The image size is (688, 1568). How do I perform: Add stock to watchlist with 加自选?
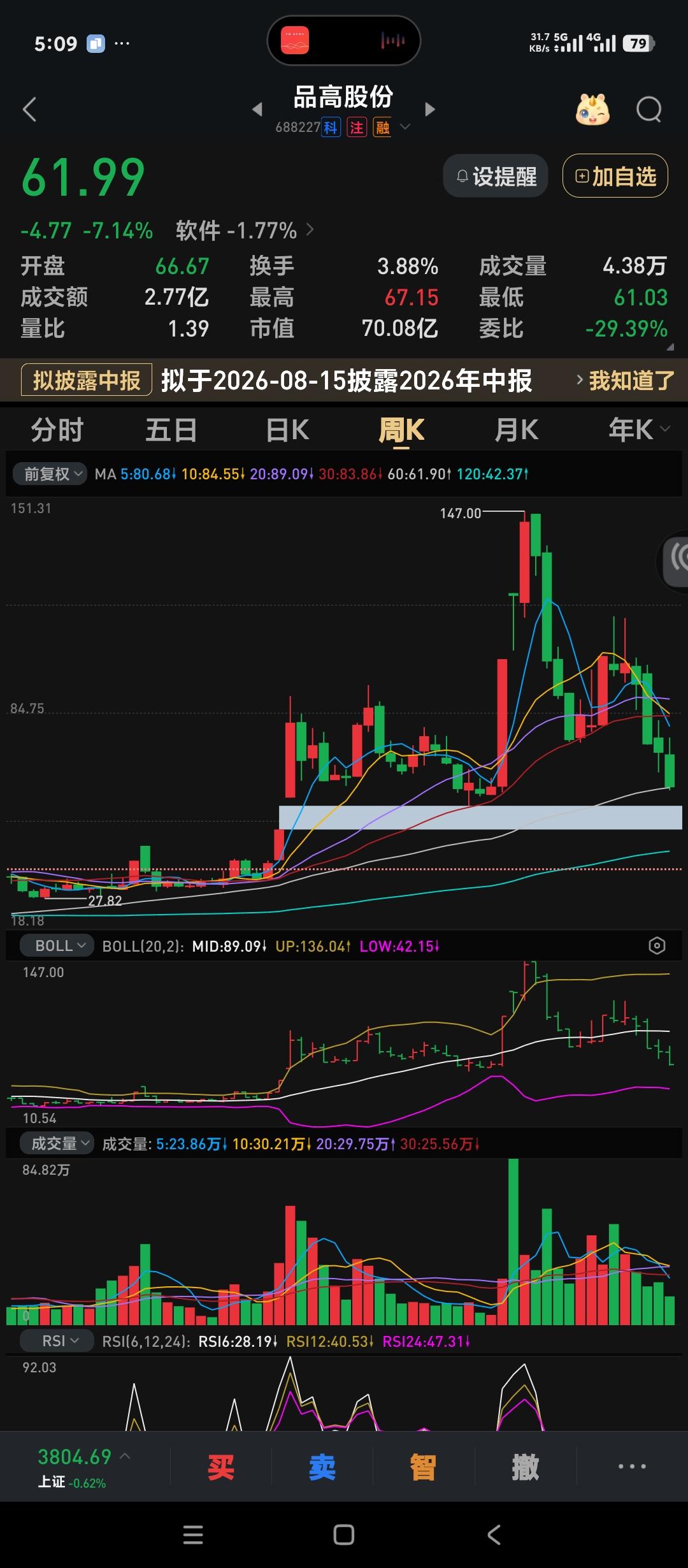pyautogui.click(x=615, y=176)
